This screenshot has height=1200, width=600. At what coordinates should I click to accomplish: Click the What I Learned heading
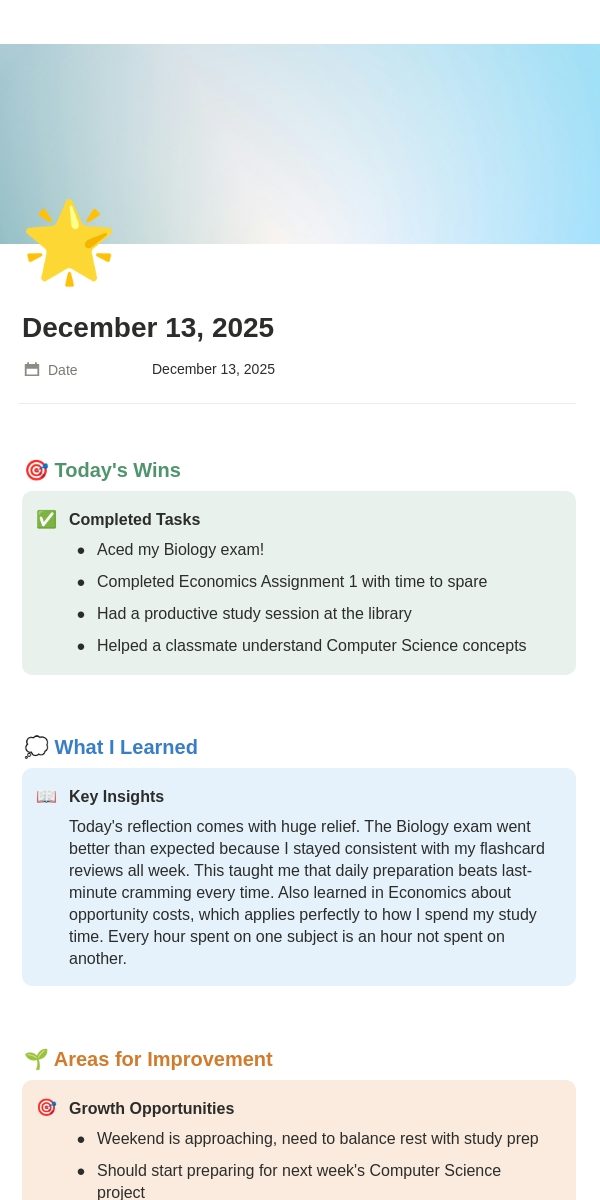click(x=126, y=747)
